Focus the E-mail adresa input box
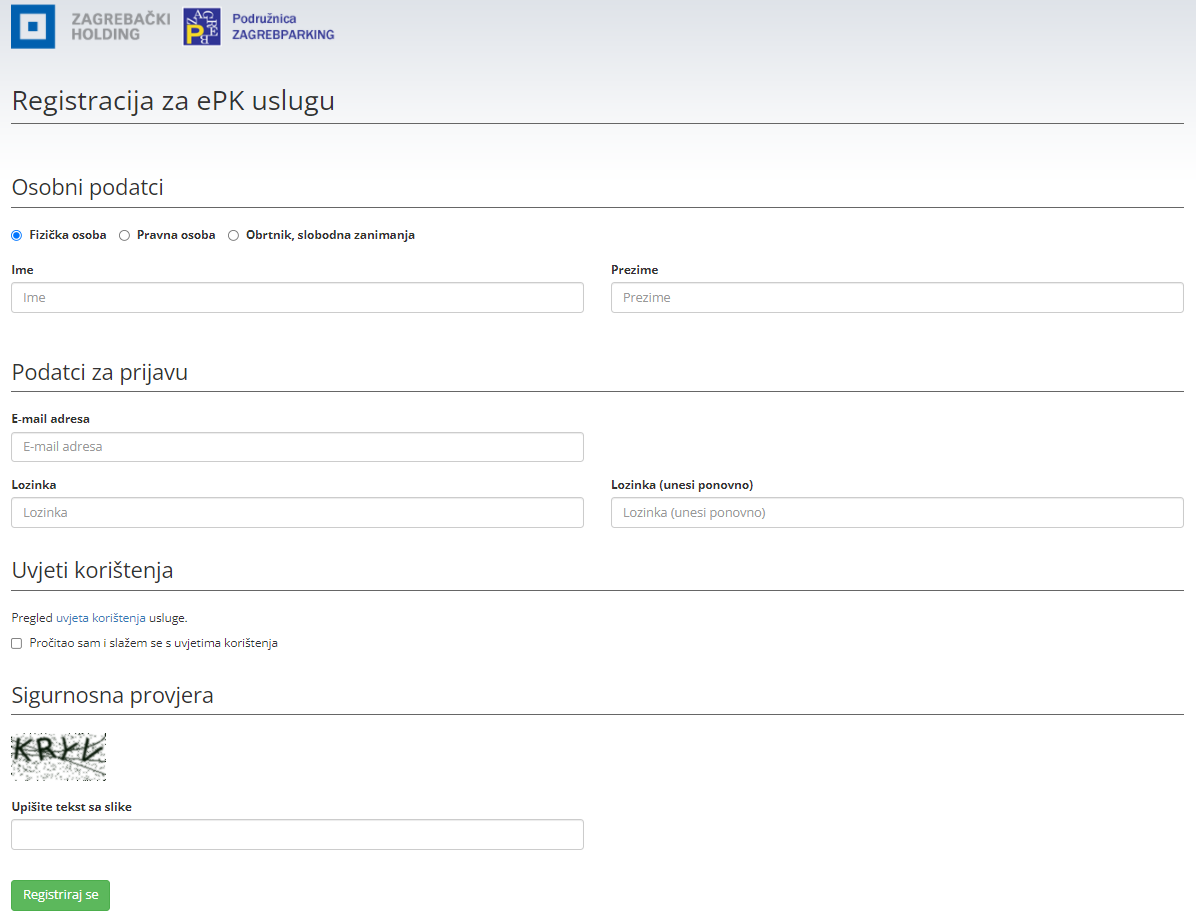The height and width of the screenshot is (918, 1196). point(297,447)
